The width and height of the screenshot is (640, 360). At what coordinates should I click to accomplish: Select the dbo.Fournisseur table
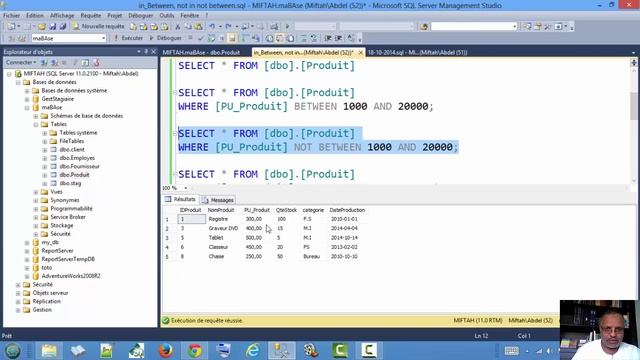click(x=79, y=167)
